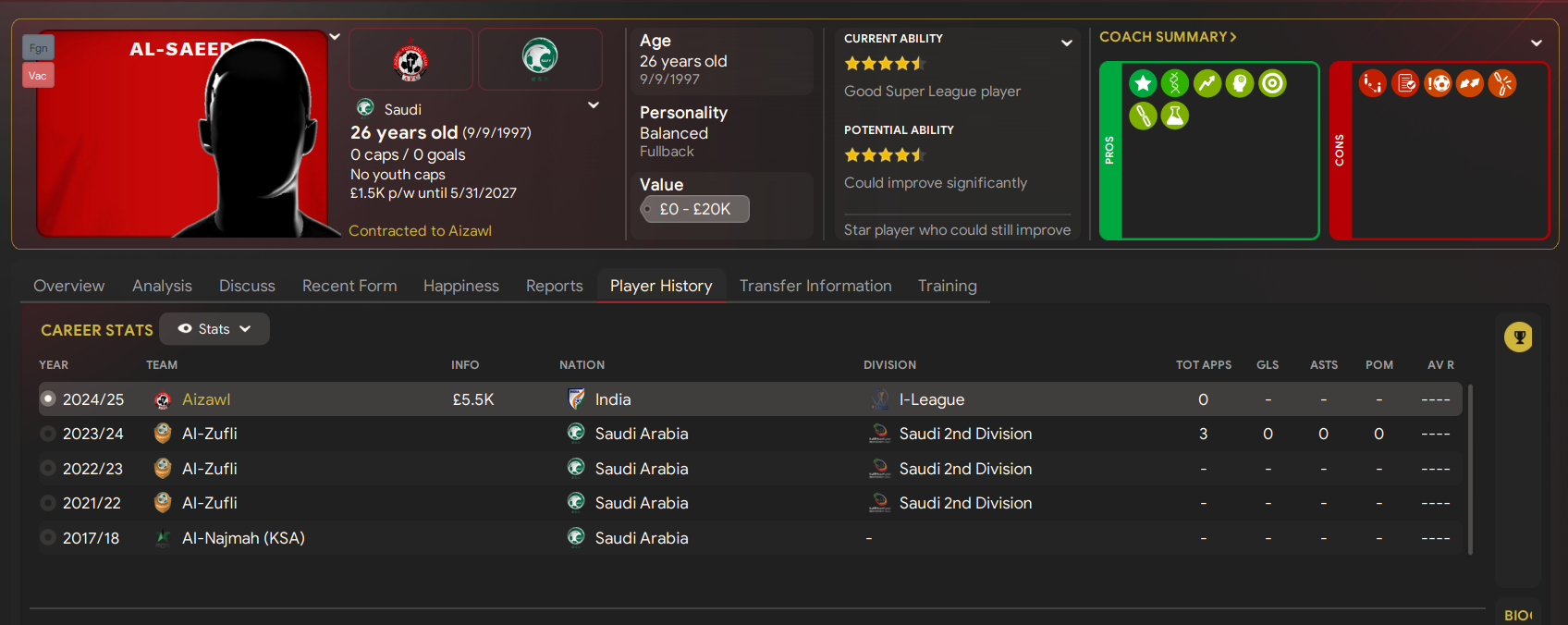The height and width of the screenshot is (625, 1568).
Task: Click Al-Zufli team in 2023/24 row
Action: click(210, 434)
